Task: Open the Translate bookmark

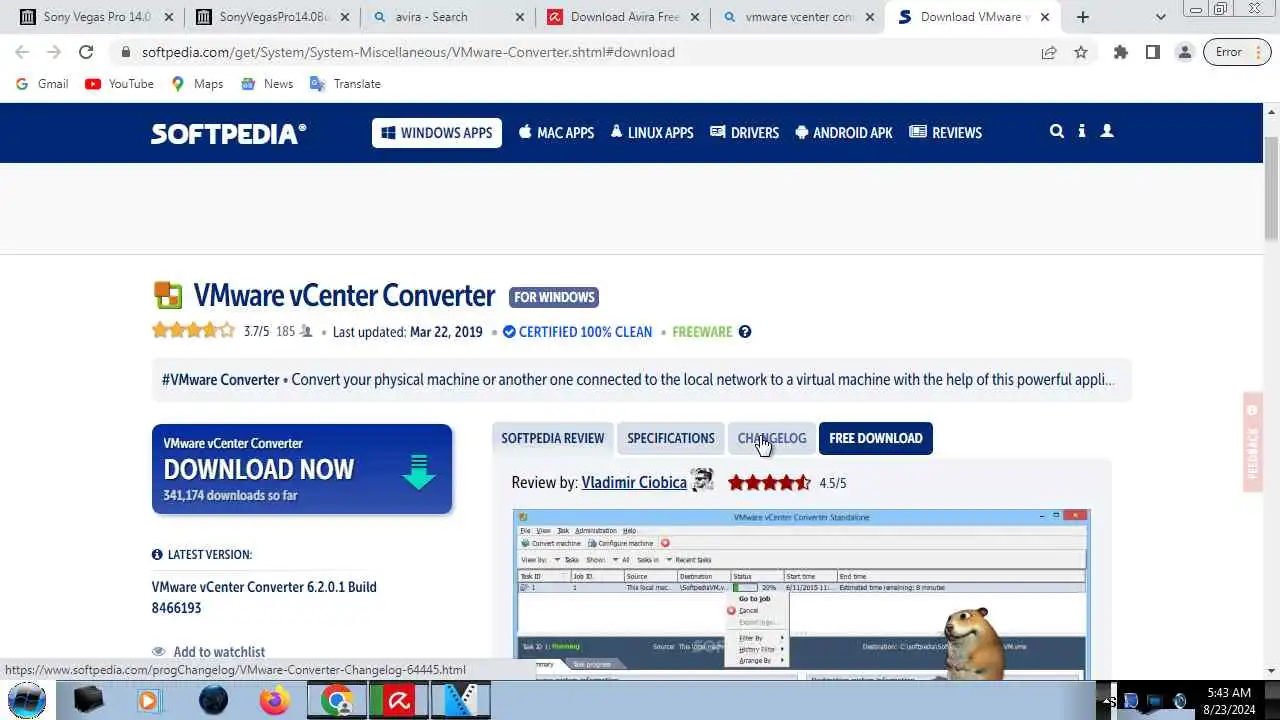Action: point(345,84)
